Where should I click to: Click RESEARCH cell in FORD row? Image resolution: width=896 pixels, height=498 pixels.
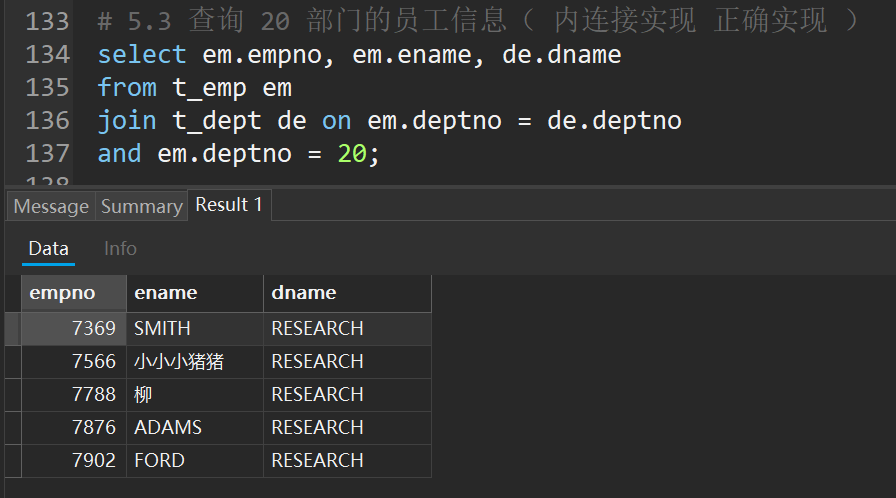pyautogui.click(x=347, y=461)
